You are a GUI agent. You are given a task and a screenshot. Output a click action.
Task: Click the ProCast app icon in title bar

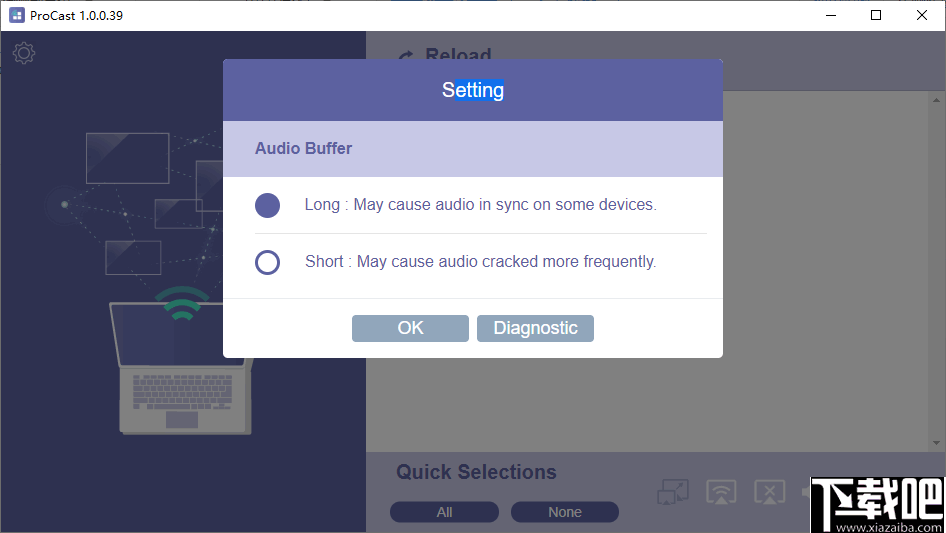coord(16,15)
